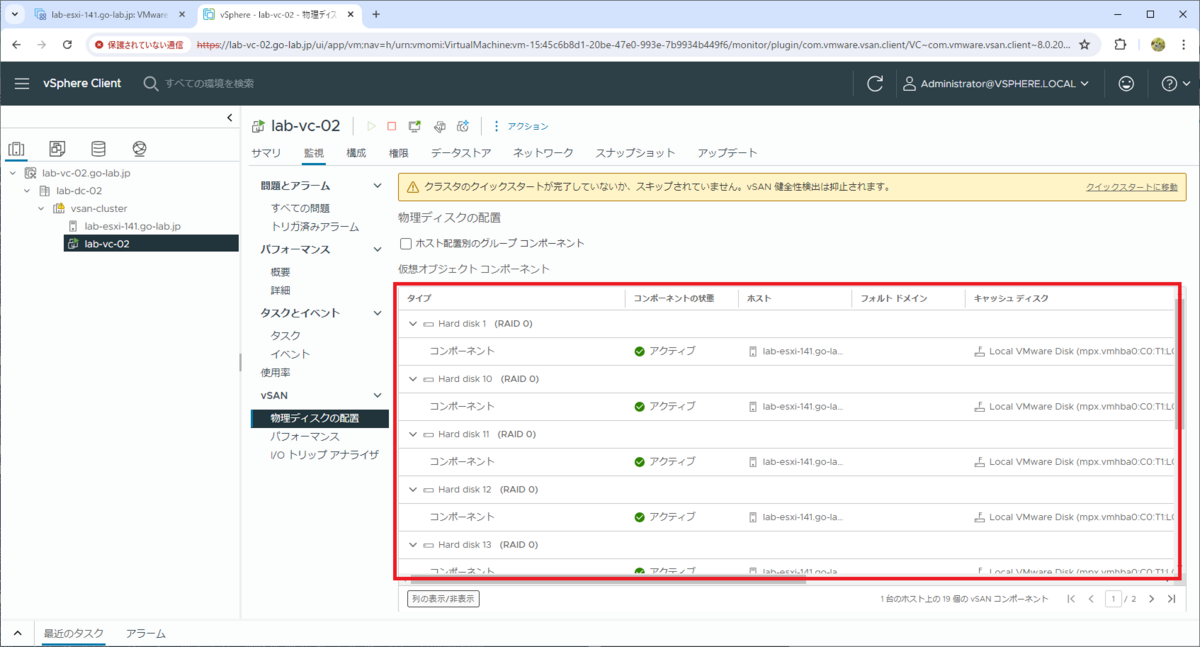Power on the lab-vc-02 VM
Image resolution: width=1200 pixels, height=647 pixels.
click(x=371, y=126)
